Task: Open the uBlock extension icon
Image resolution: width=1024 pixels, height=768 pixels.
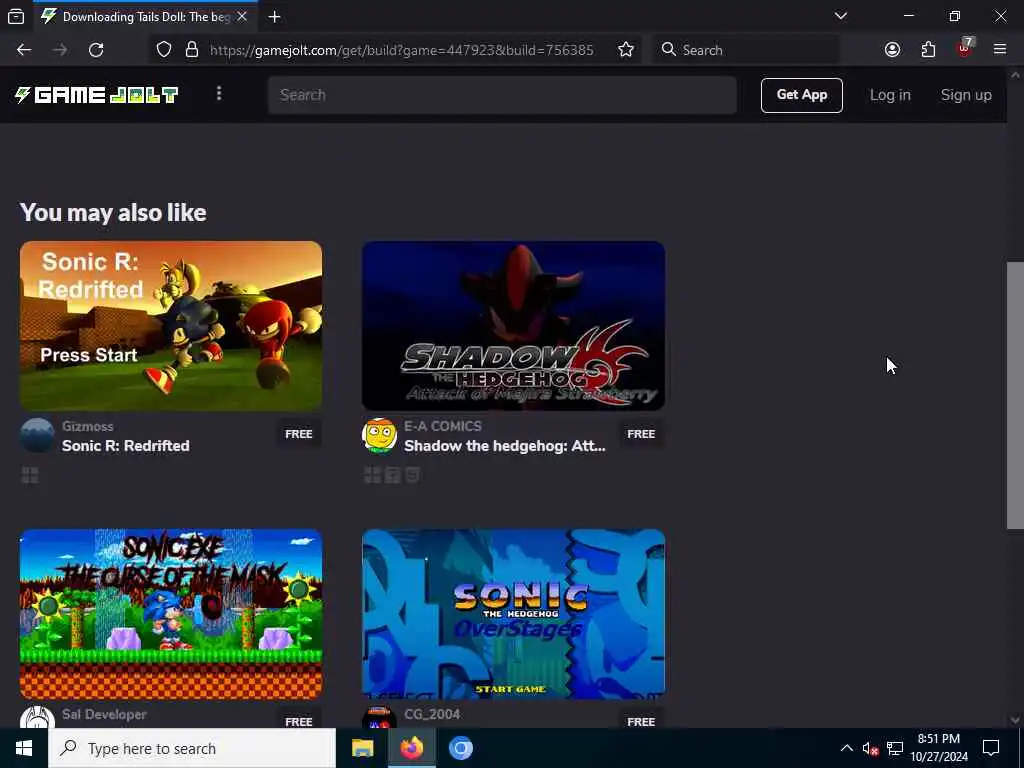Action: [x=965, y=48]
